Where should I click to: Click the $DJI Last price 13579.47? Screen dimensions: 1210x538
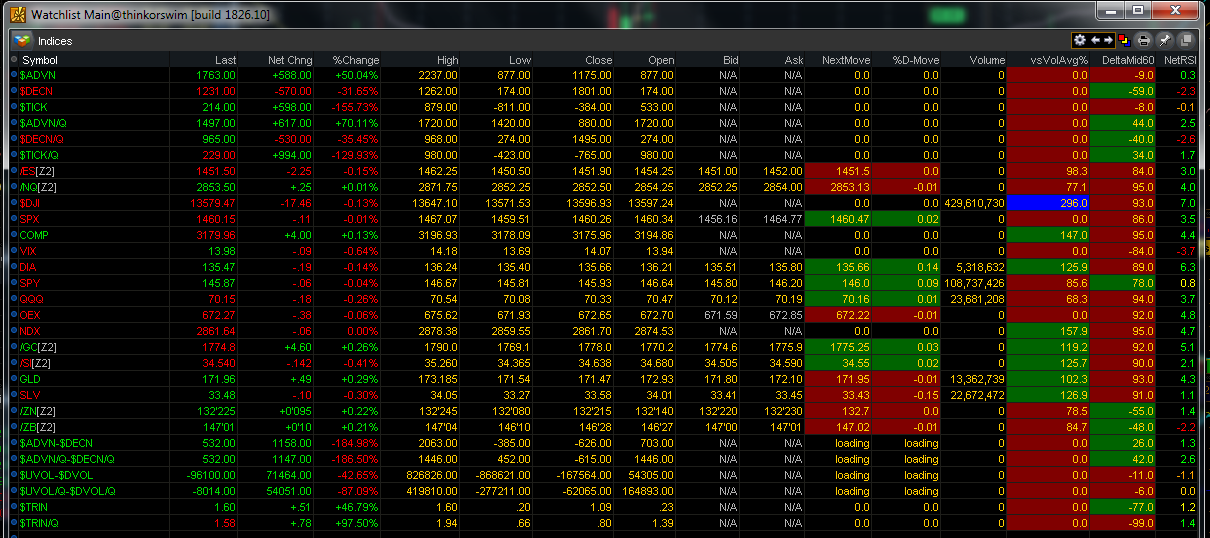coord(215,203)
